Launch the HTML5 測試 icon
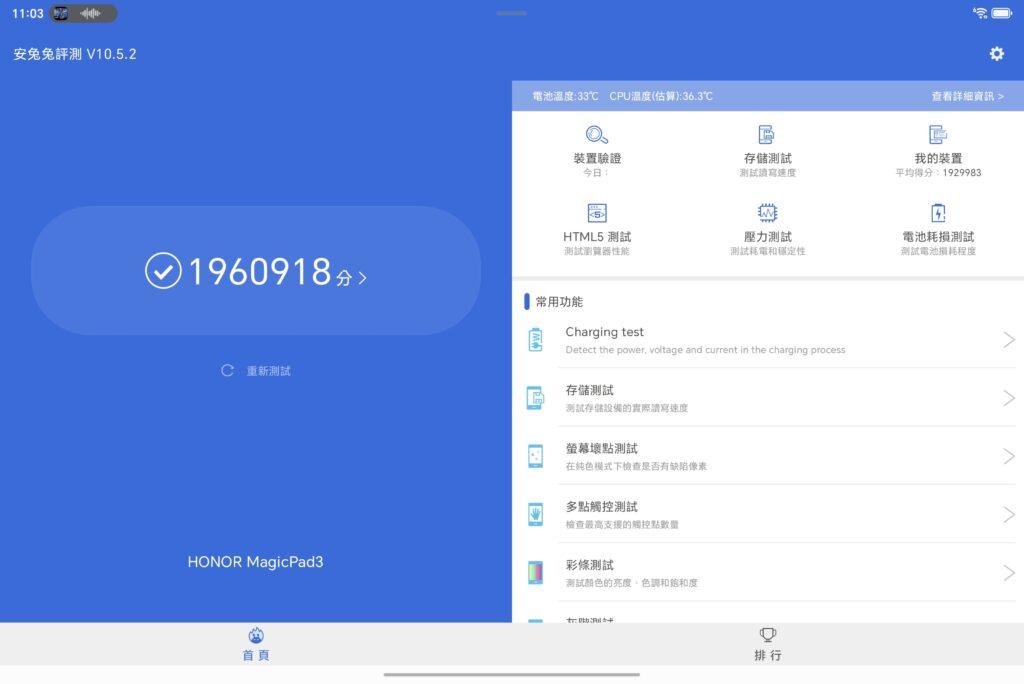Screen dimensions: 1024x684 [597, 213]
